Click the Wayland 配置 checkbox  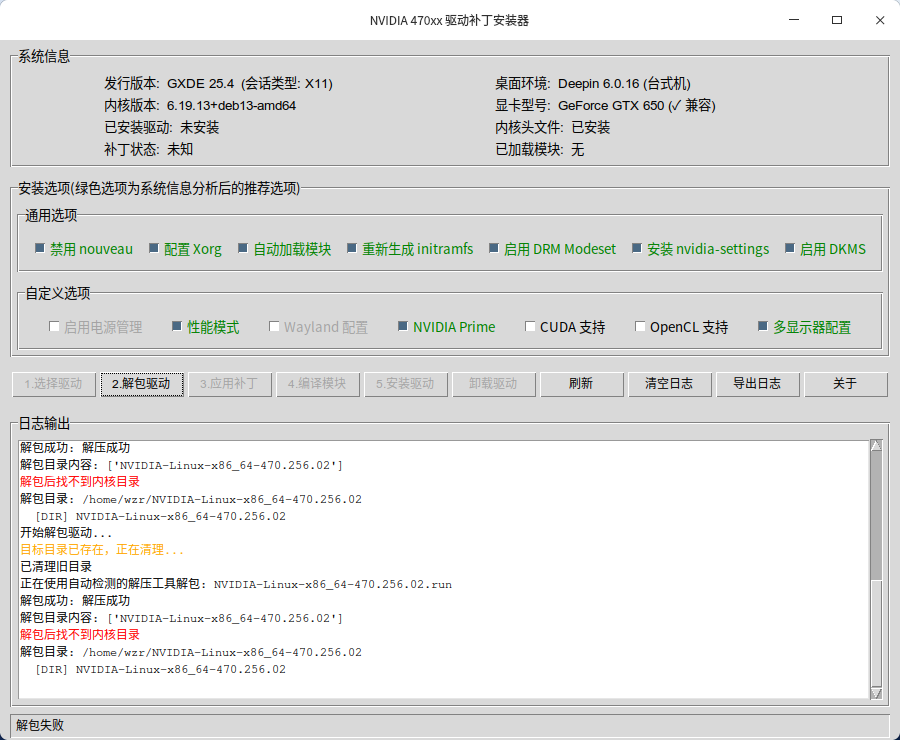coord(274,327)
